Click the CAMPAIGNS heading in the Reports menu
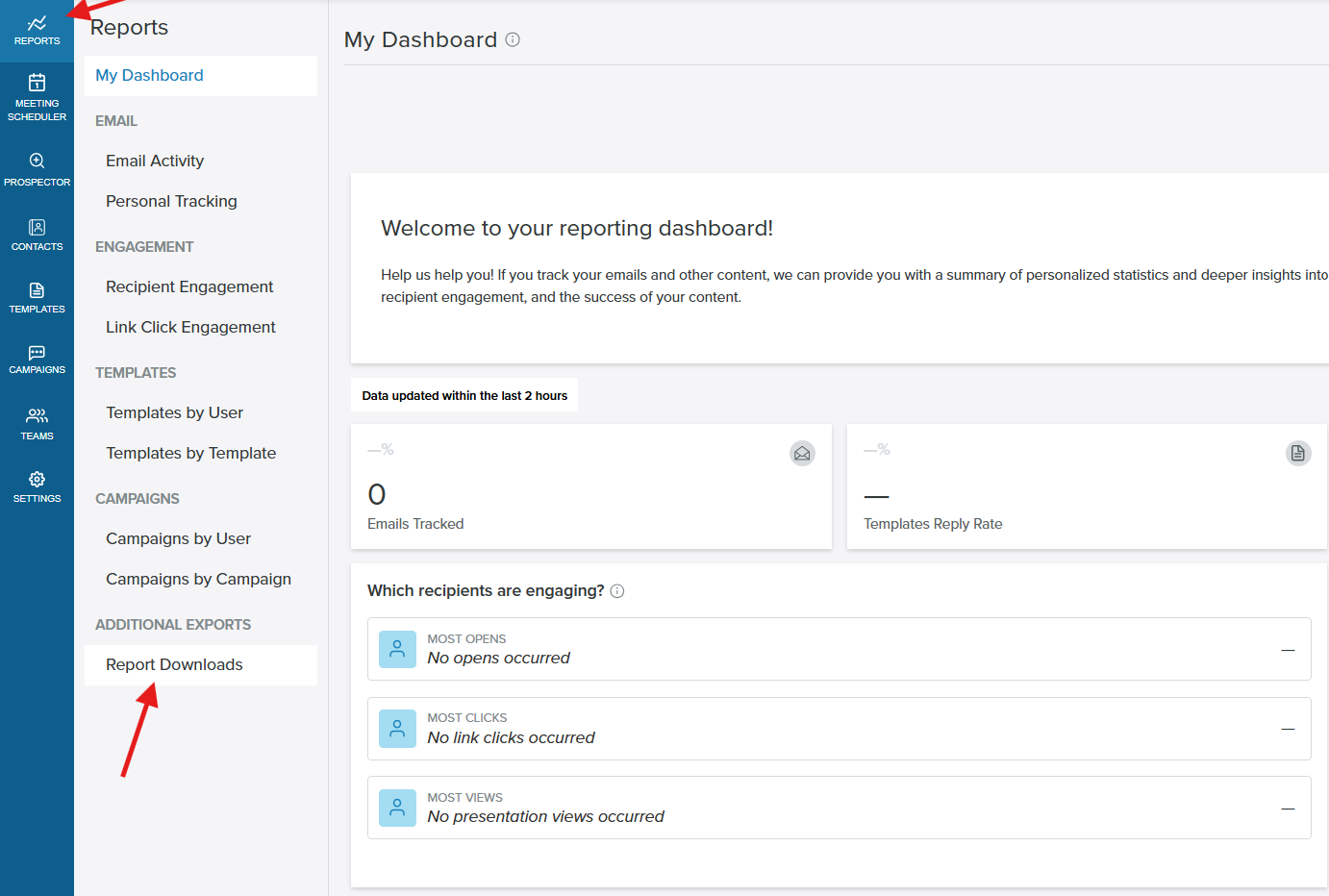The width and height of the screenshot is (1329, 896). point(138,499)
